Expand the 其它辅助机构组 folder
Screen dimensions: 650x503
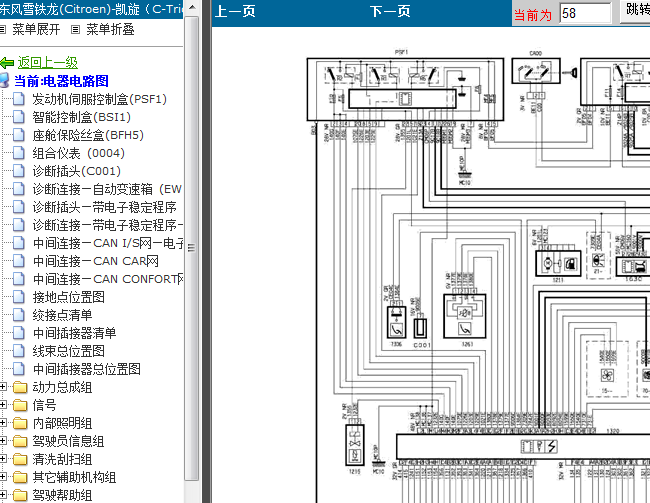[2, 477]
